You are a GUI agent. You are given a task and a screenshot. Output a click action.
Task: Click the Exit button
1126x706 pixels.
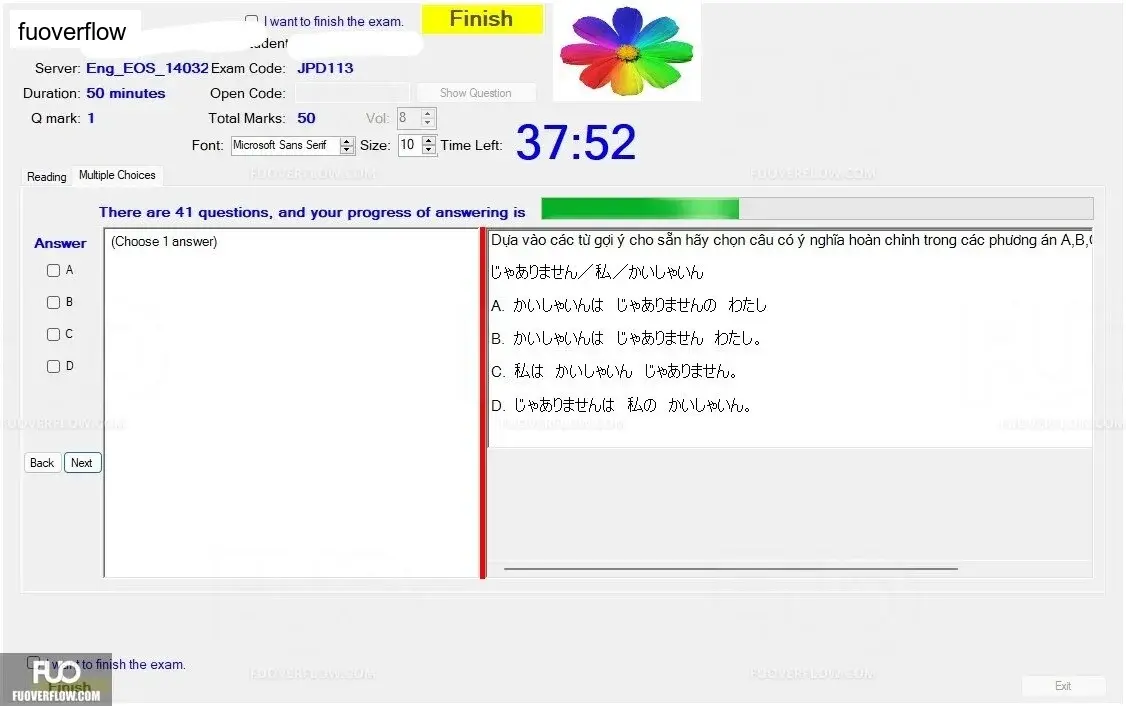[1064, 686]
